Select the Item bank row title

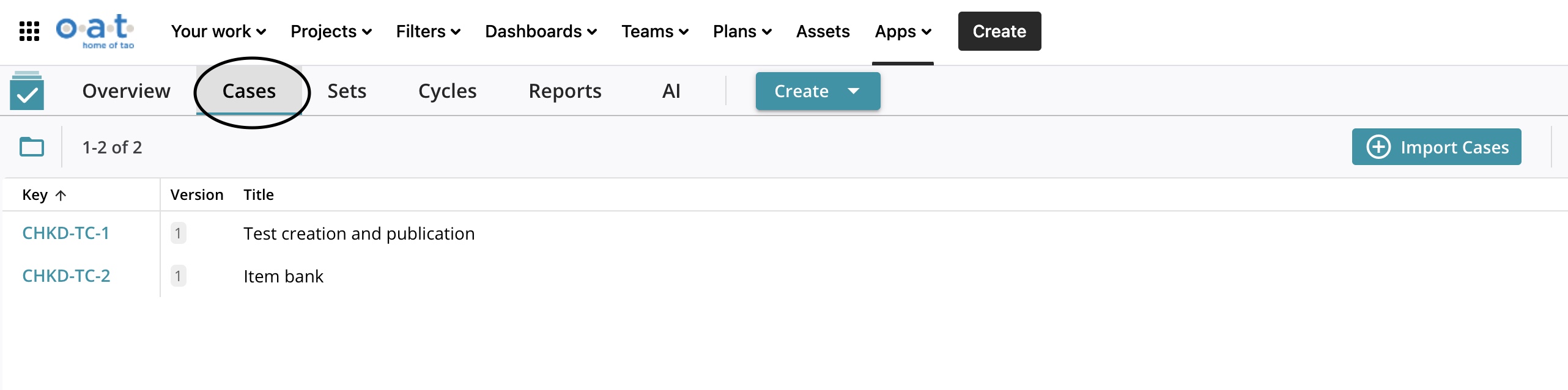point(283,276)
